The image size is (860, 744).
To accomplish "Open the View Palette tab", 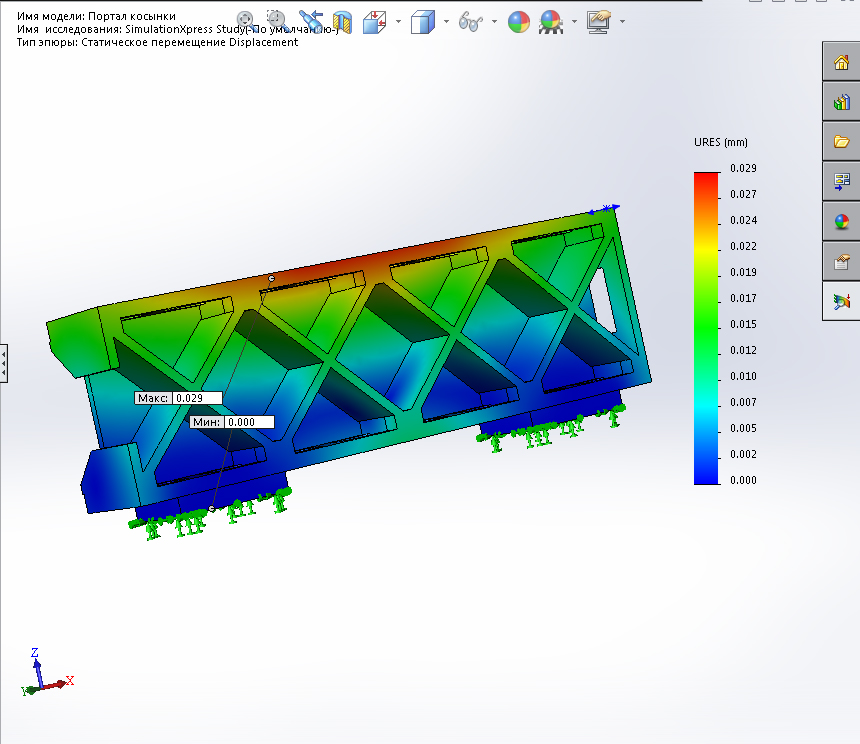I will pos(841,181).
